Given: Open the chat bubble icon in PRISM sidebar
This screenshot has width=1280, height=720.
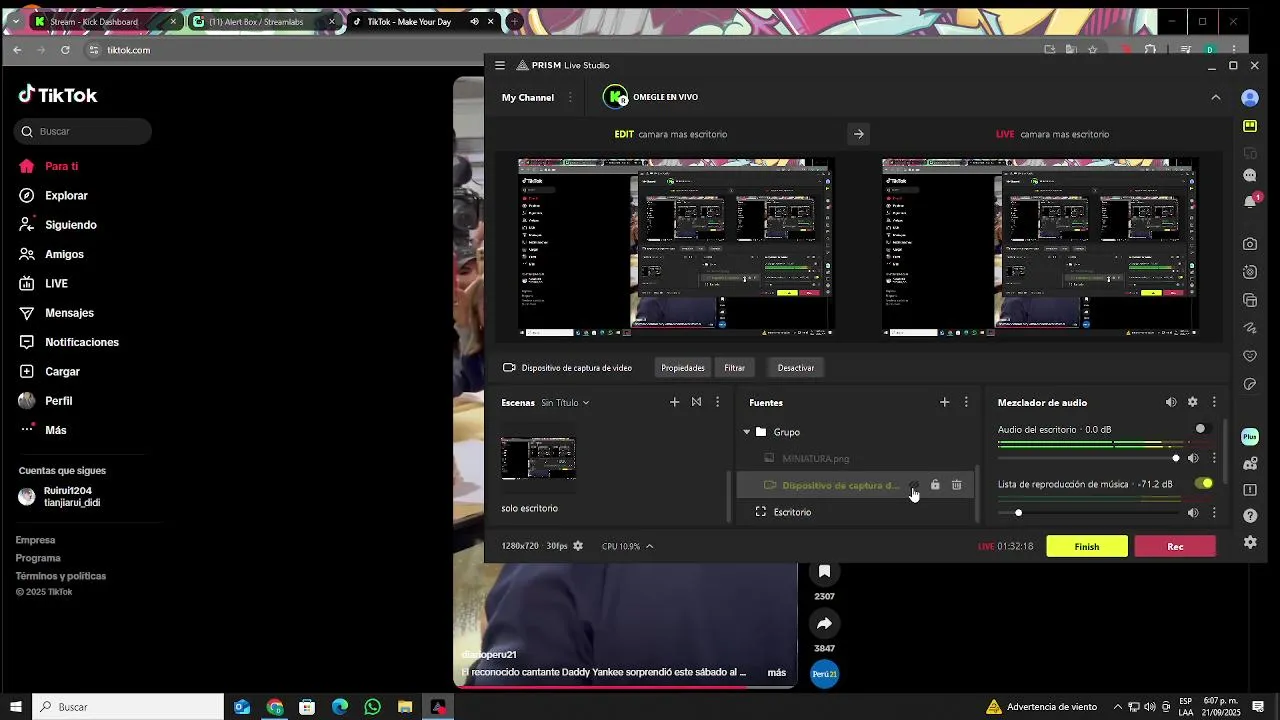Looking at the screenshot, I should 1250,175.
